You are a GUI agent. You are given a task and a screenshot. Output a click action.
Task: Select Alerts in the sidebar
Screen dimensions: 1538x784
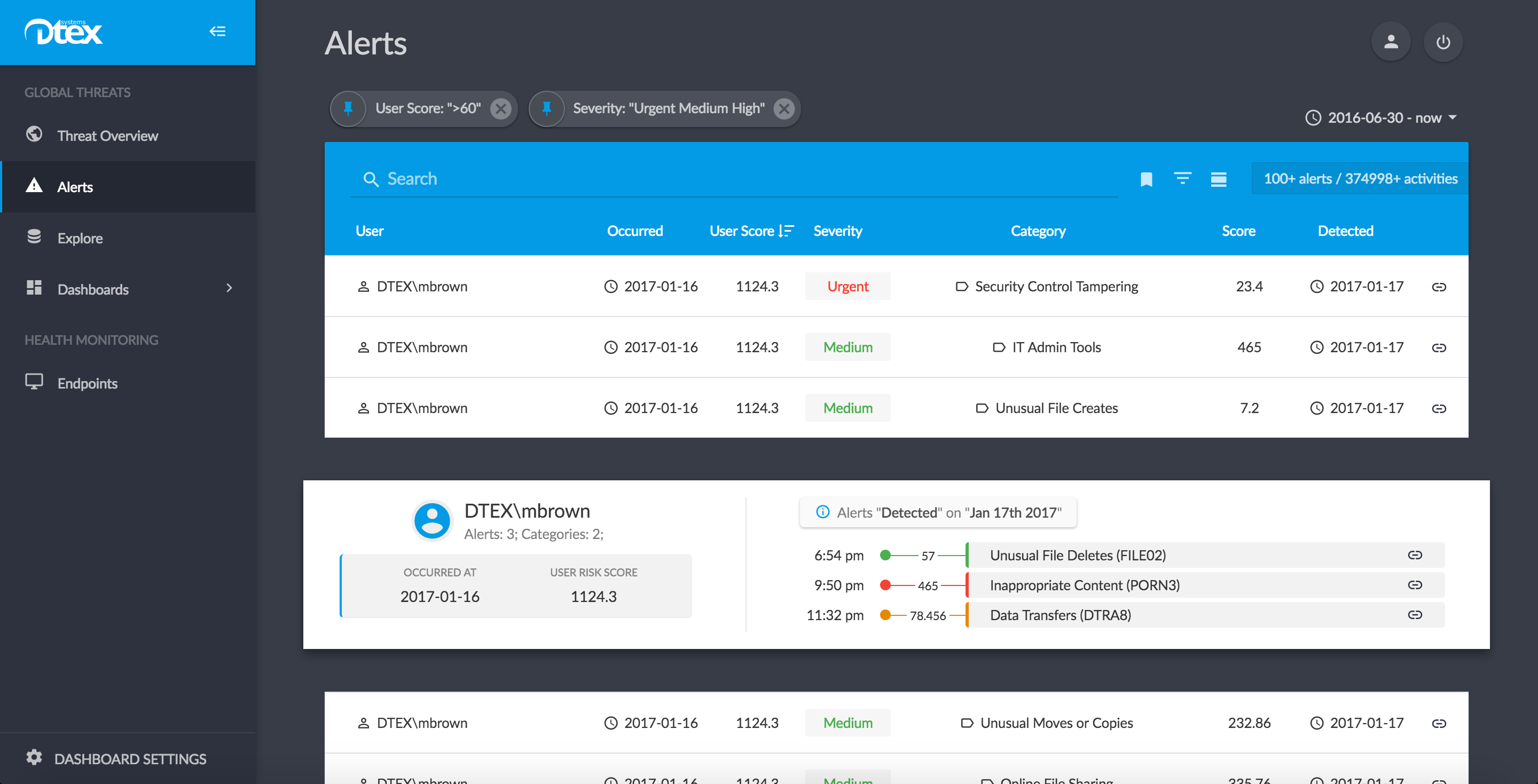click(x=128, y=187)
